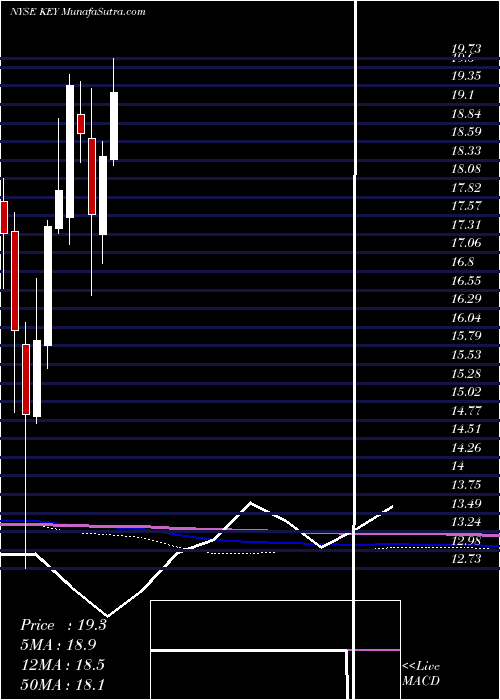Click the 15.79 price axis label

click(x=466, y=336)
